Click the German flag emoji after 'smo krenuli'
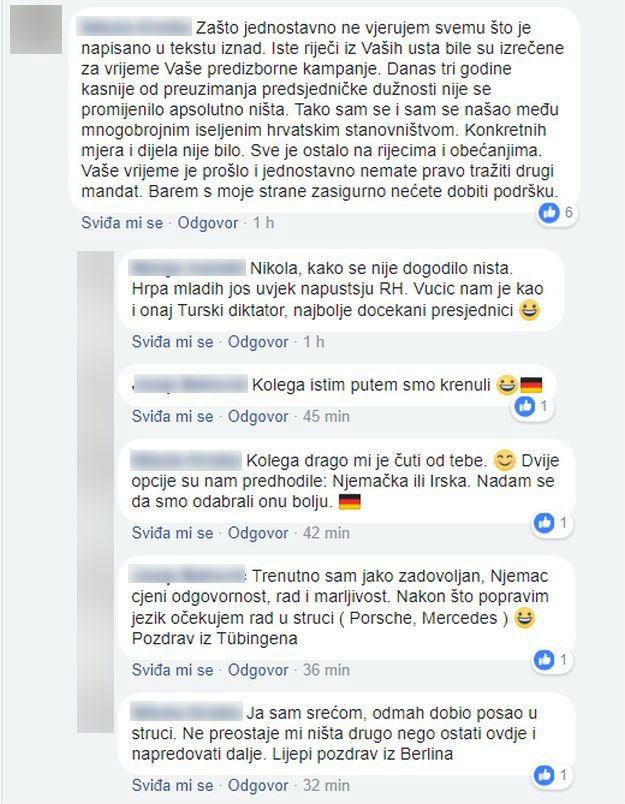This screenshot has width=625, height=804. click(x=531, y=385)
